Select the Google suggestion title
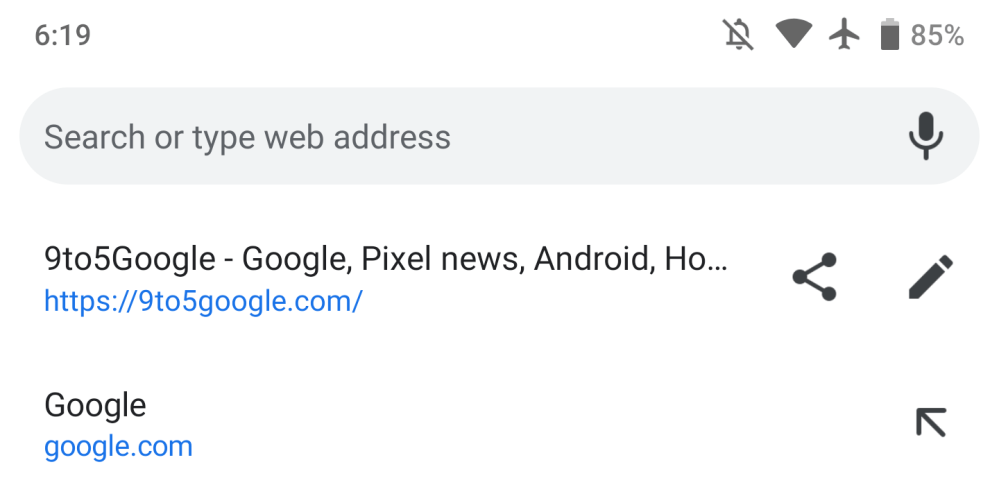 [95, 405]
